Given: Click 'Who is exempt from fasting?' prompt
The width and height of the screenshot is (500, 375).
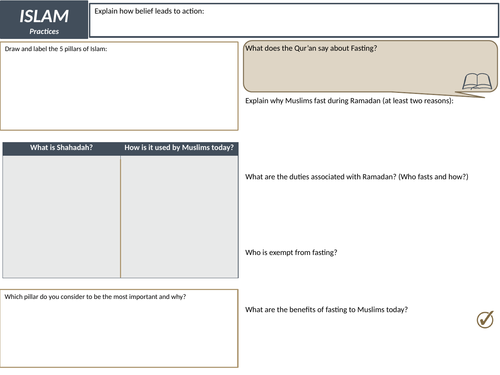Looking at the screenshot, I should coord(291,253).
